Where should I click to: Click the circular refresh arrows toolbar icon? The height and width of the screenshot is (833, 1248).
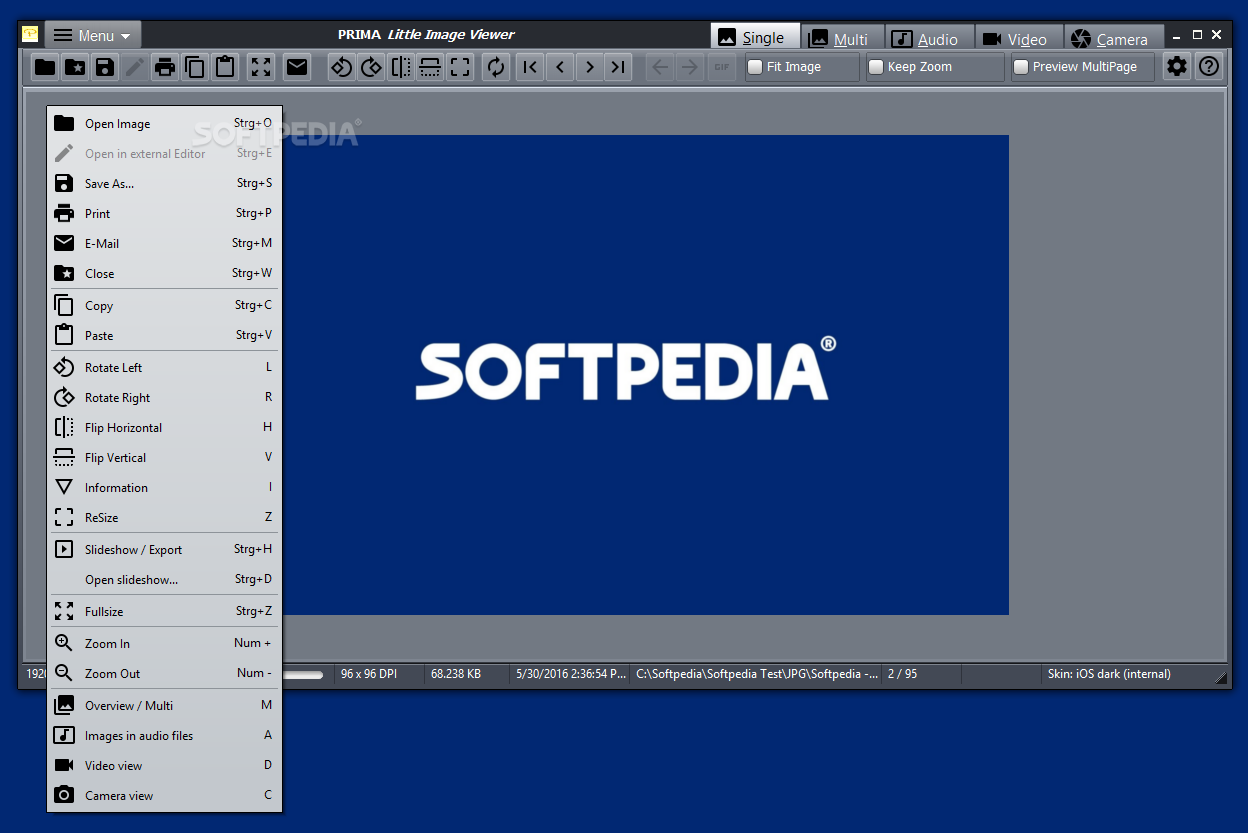pos(496,67)
